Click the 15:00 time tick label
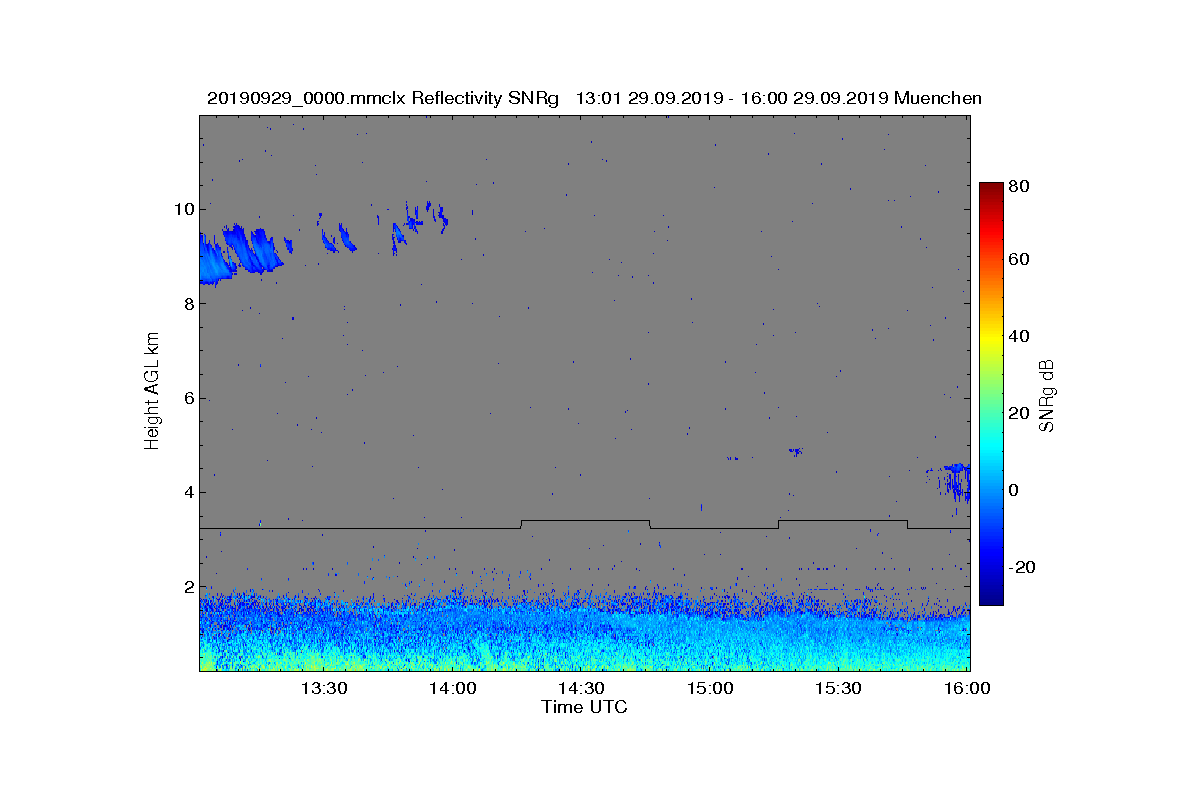This screenshot has height=800, width=1200. point(711,689)
